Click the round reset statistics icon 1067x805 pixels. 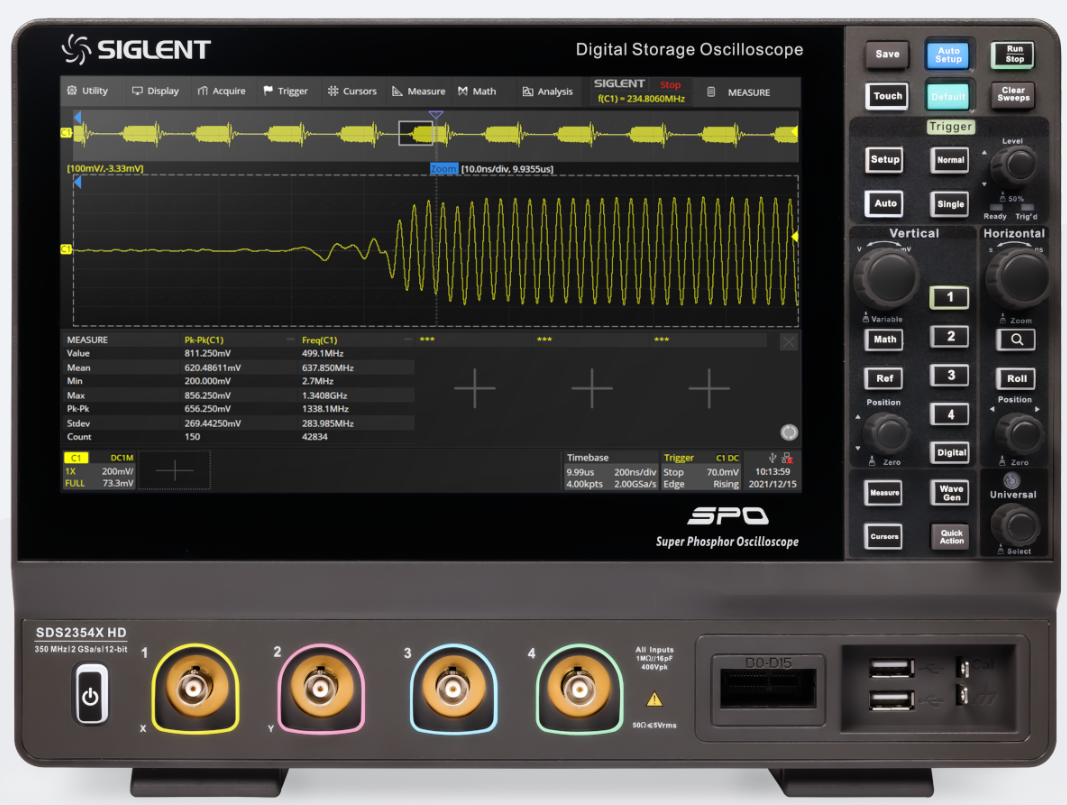coord(789,432)
